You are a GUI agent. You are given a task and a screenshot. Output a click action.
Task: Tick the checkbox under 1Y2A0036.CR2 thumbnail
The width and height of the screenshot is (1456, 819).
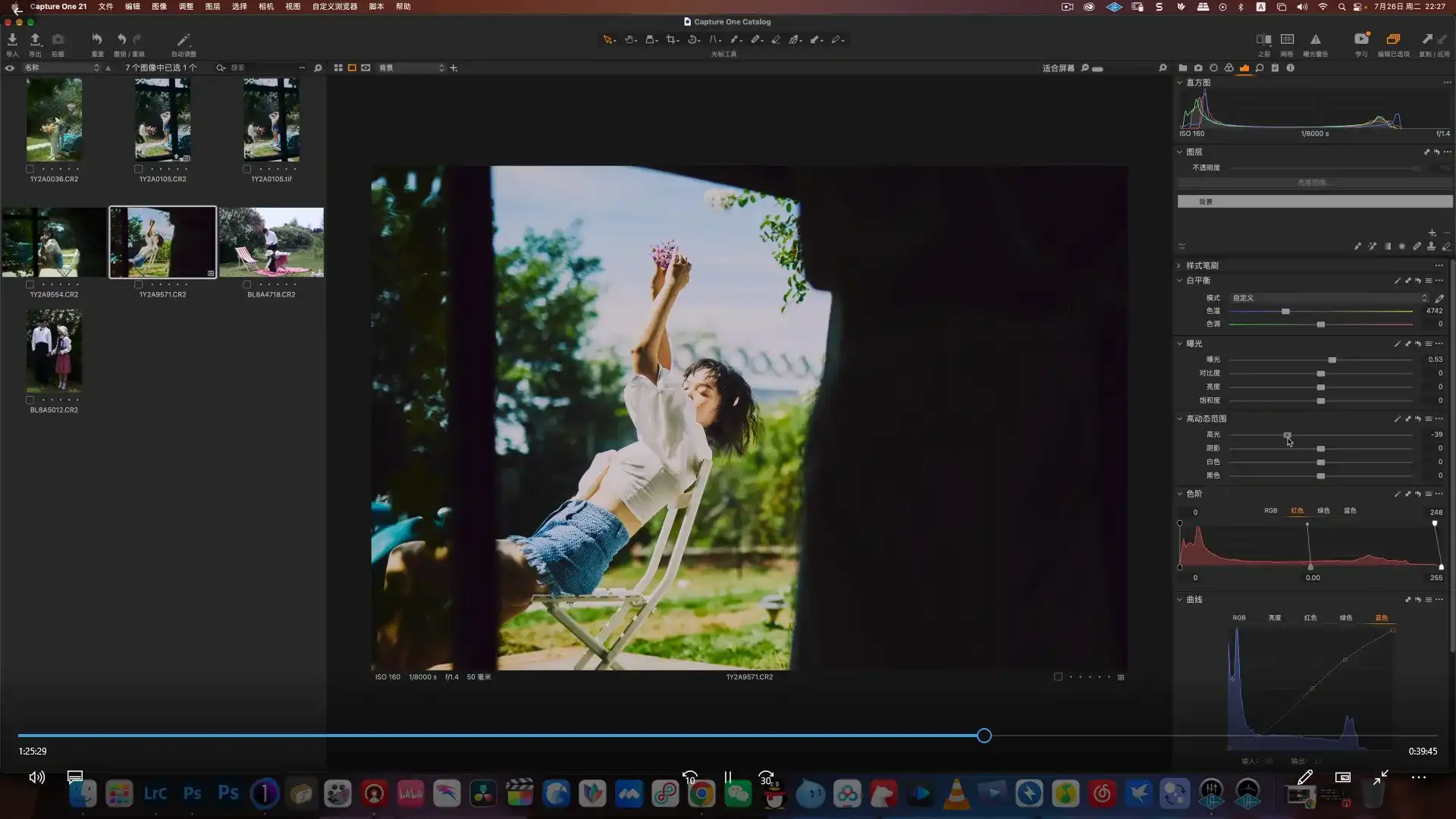30,169
